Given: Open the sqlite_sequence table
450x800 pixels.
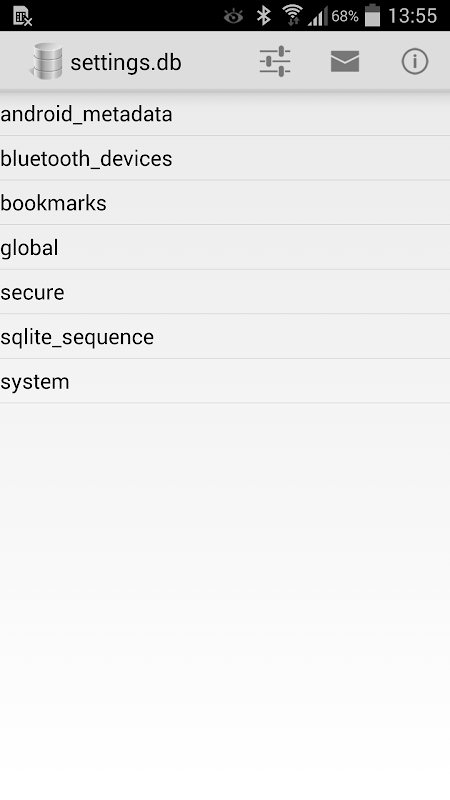Looking at the screenshot, I should click(225, 337).
